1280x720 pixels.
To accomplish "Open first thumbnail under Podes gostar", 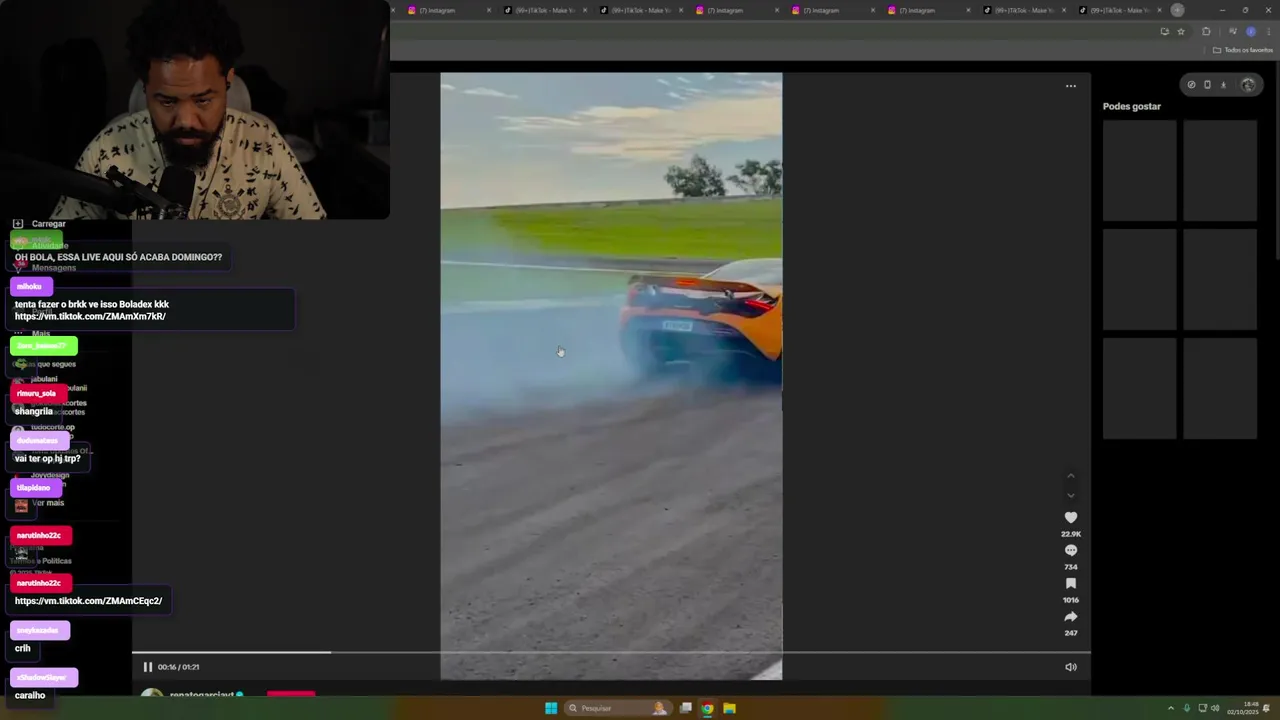I will pyautogui.click(x=1140, y=170).
